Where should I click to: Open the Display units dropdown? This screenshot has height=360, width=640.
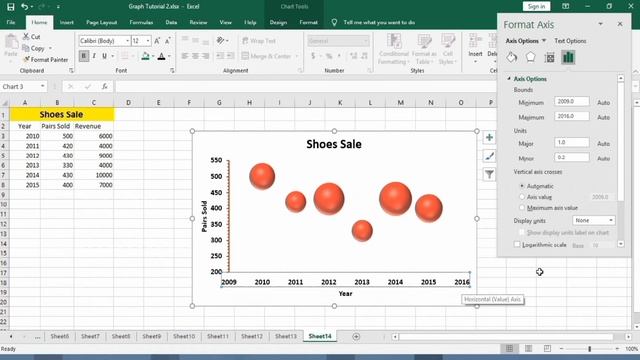point(593,220)
